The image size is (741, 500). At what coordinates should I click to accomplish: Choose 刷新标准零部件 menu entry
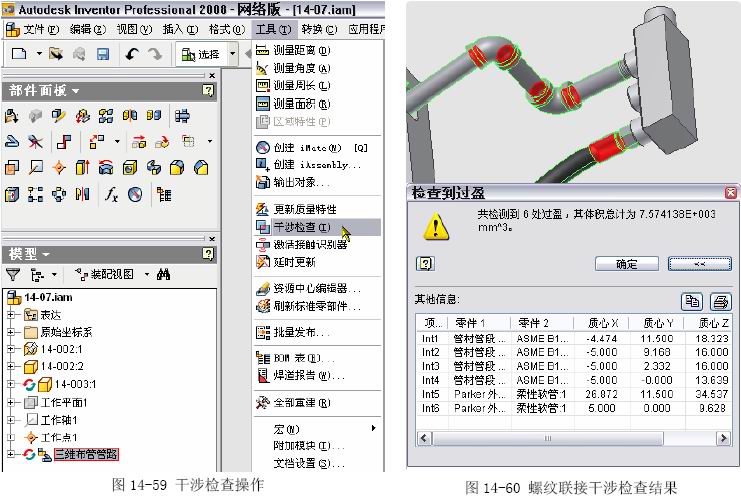coord(317,306)
